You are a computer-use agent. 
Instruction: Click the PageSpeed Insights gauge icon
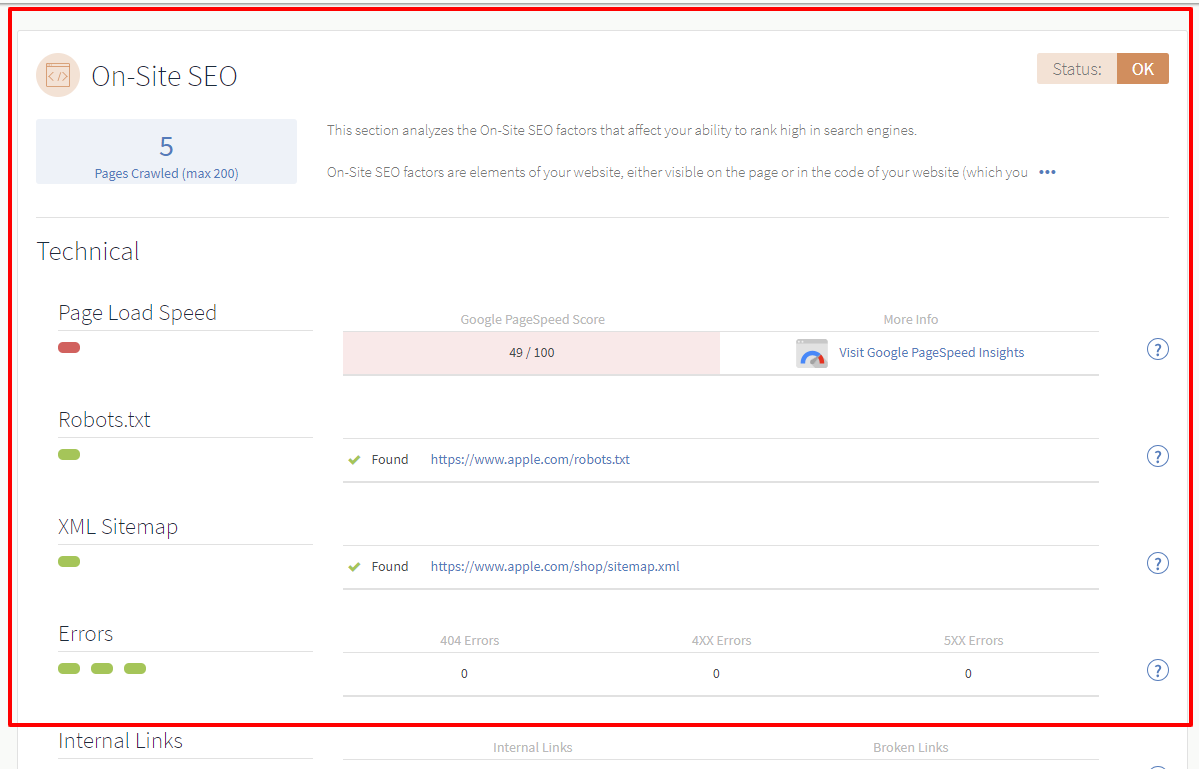click(812, 353)
